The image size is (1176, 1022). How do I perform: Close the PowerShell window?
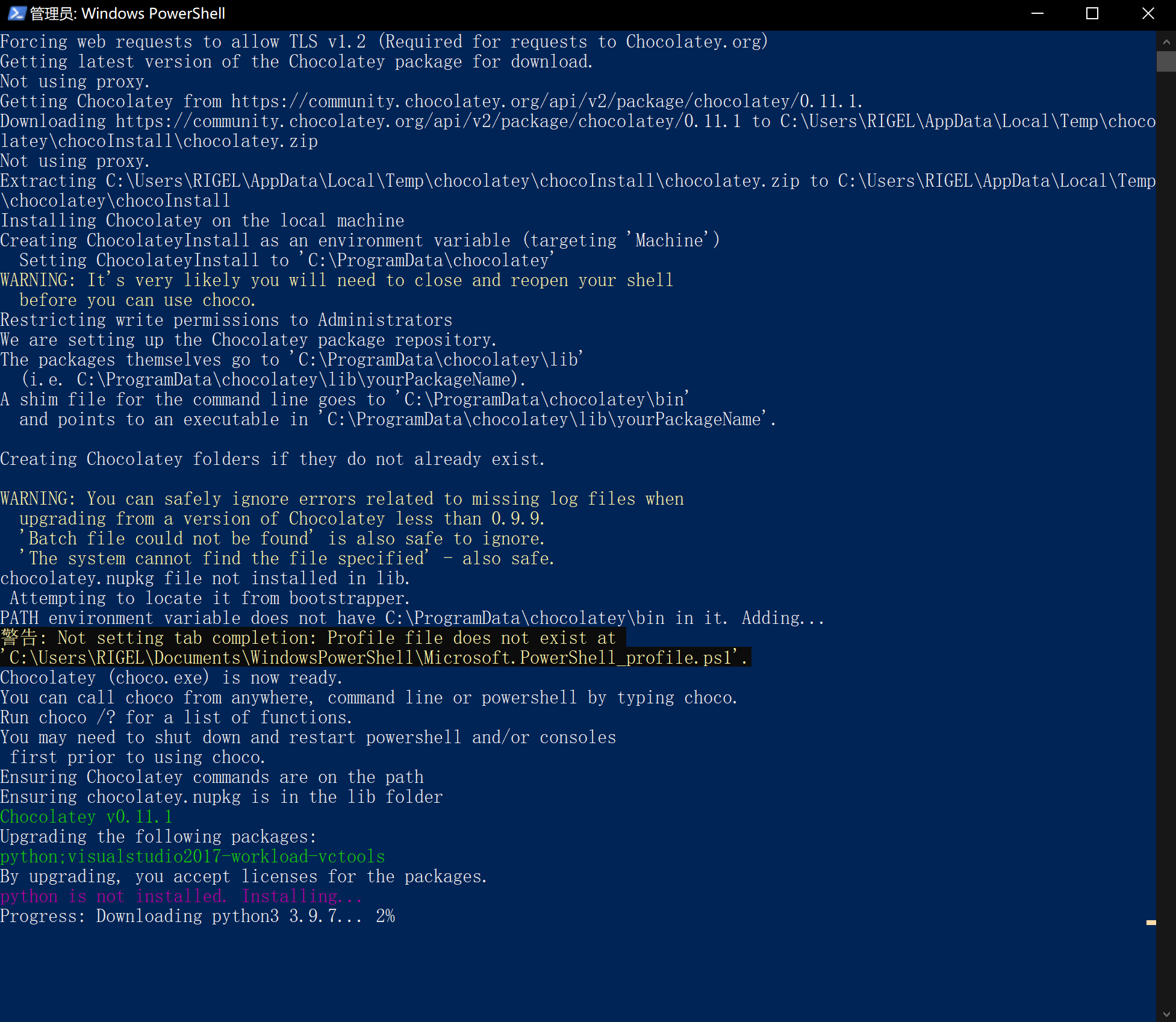click(x=1148, y=13)
